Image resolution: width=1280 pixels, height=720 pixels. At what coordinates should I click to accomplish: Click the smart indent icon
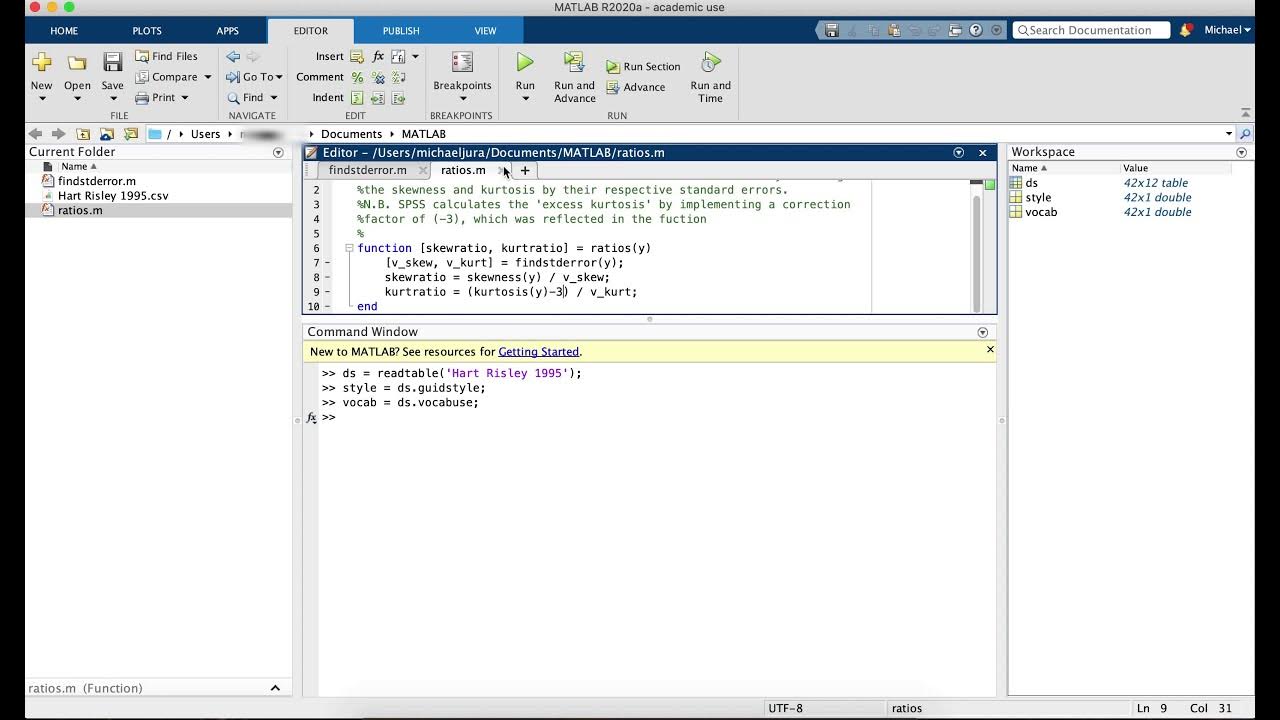pyautogui.click(x=357, y=98)
